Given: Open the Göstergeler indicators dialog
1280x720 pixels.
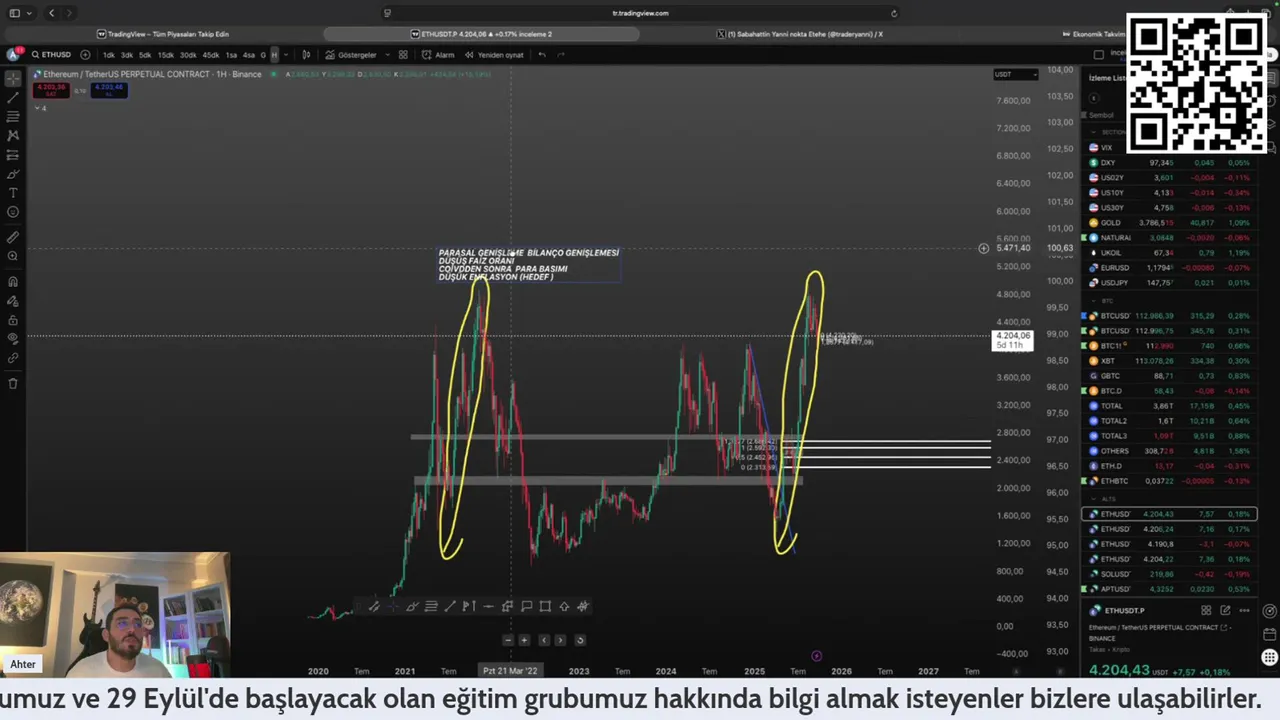Looking at the screenshot, I should 350,55.
